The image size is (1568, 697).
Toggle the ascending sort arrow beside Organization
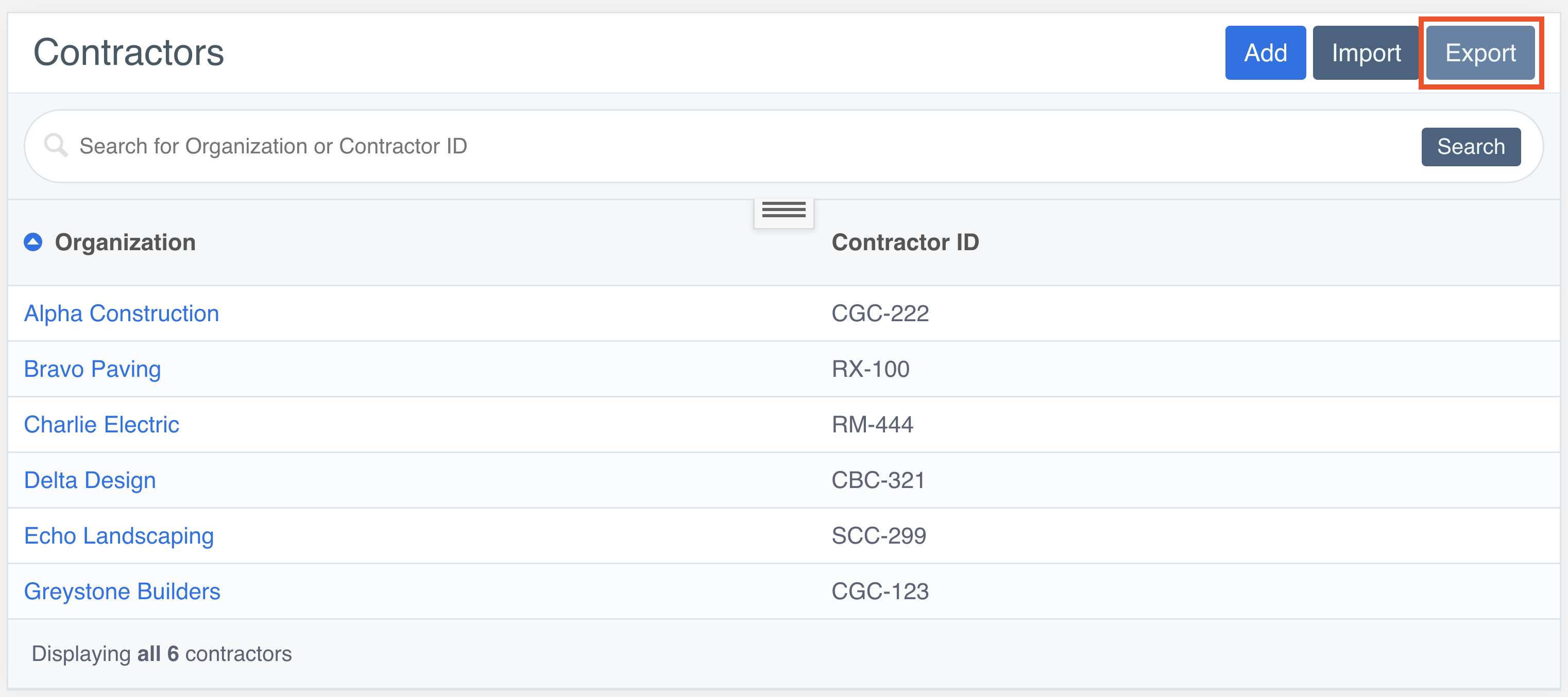[33, 242]
